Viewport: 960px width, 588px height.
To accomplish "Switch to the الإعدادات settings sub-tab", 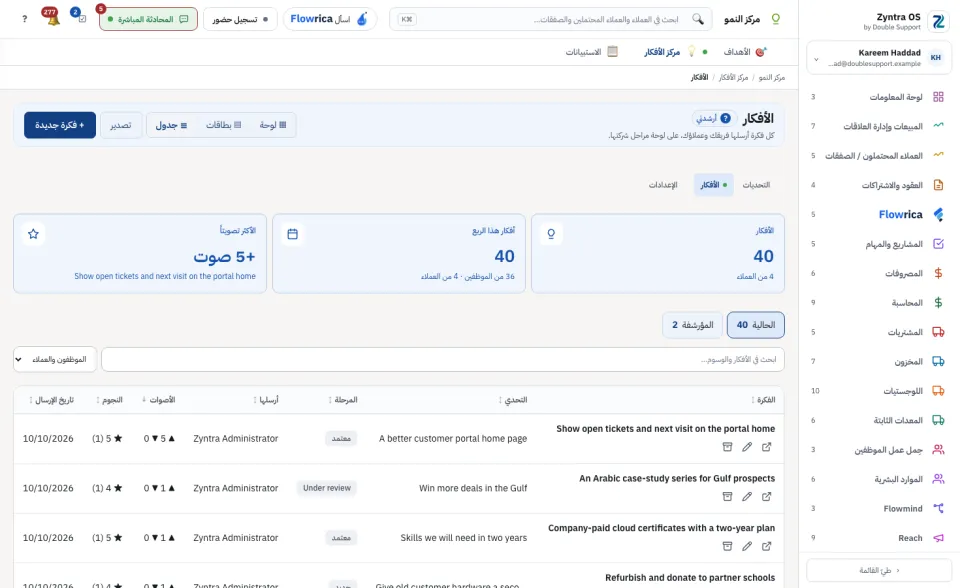I will 663,185.
